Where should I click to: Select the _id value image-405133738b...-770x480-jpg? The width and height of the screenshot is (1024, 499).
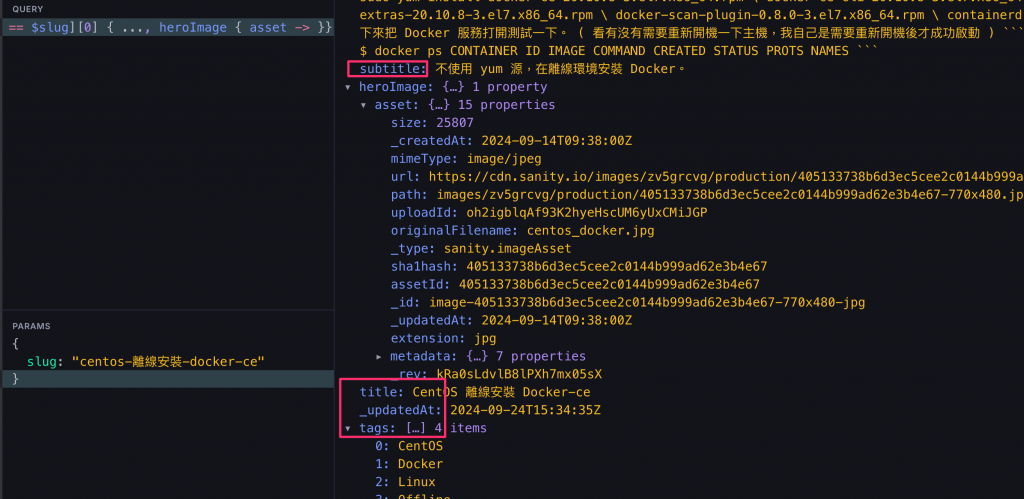[x=647, y=302]
